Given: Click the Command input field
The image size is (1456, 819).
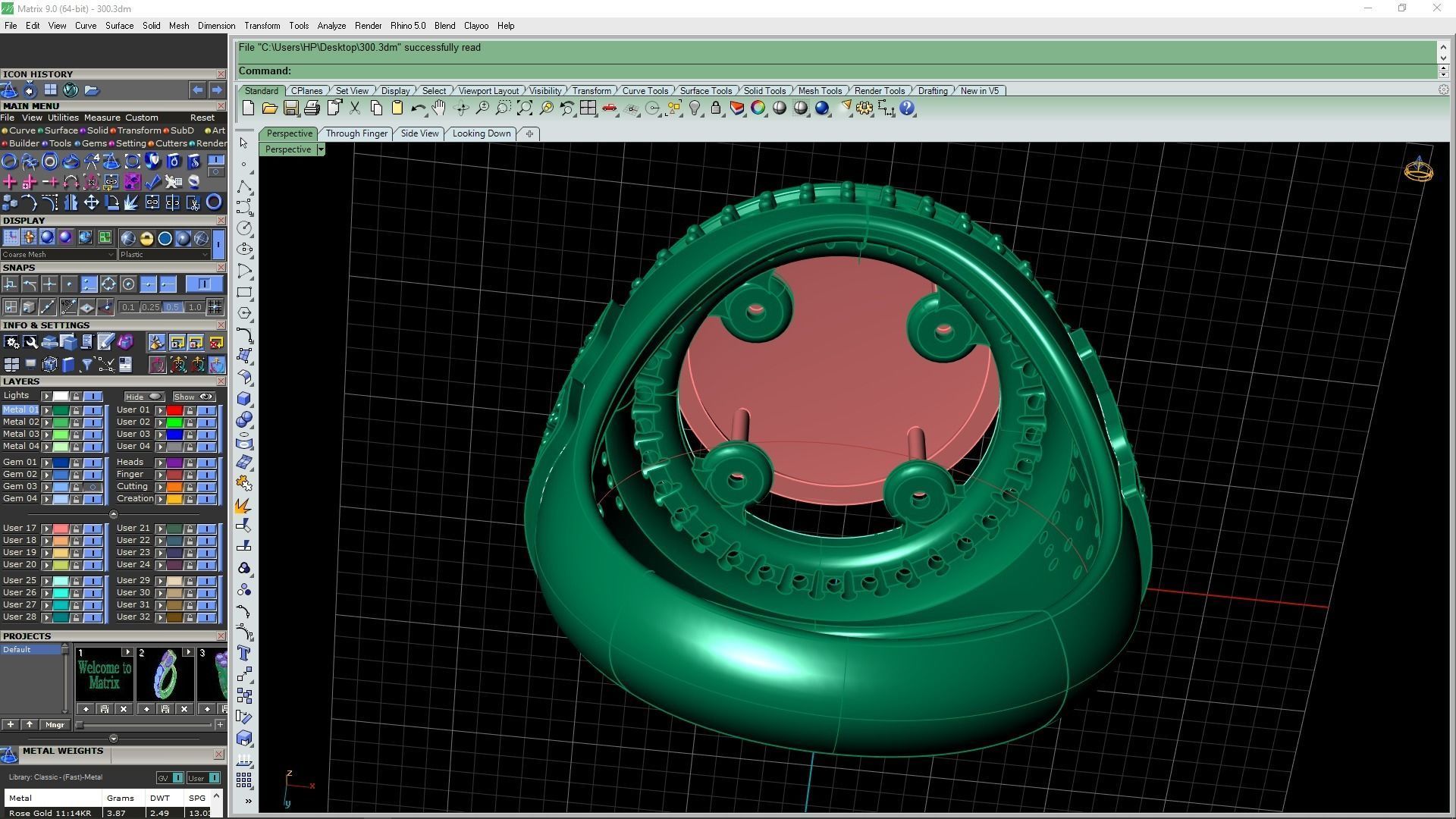Looking at the screenshot, I should 836,71.
